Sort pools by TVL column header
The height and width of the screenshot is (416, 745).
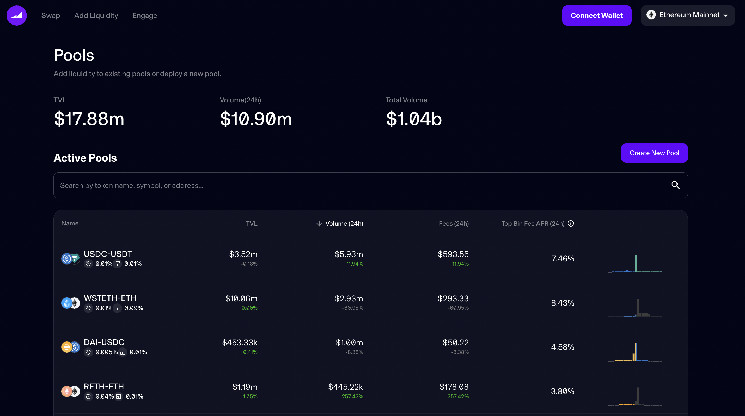pyautogui.click(x=251, y=223)
